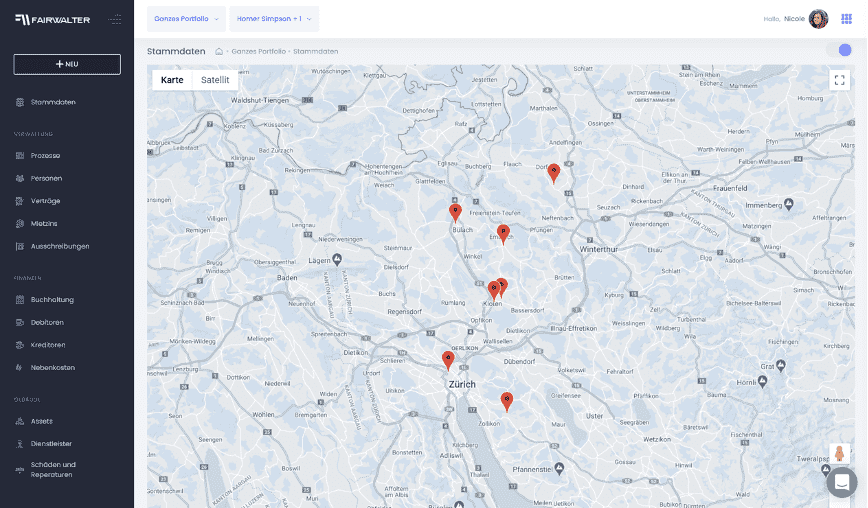The image size is (868, 508).
Task: Open the apps grid icon
Action: 846,19
